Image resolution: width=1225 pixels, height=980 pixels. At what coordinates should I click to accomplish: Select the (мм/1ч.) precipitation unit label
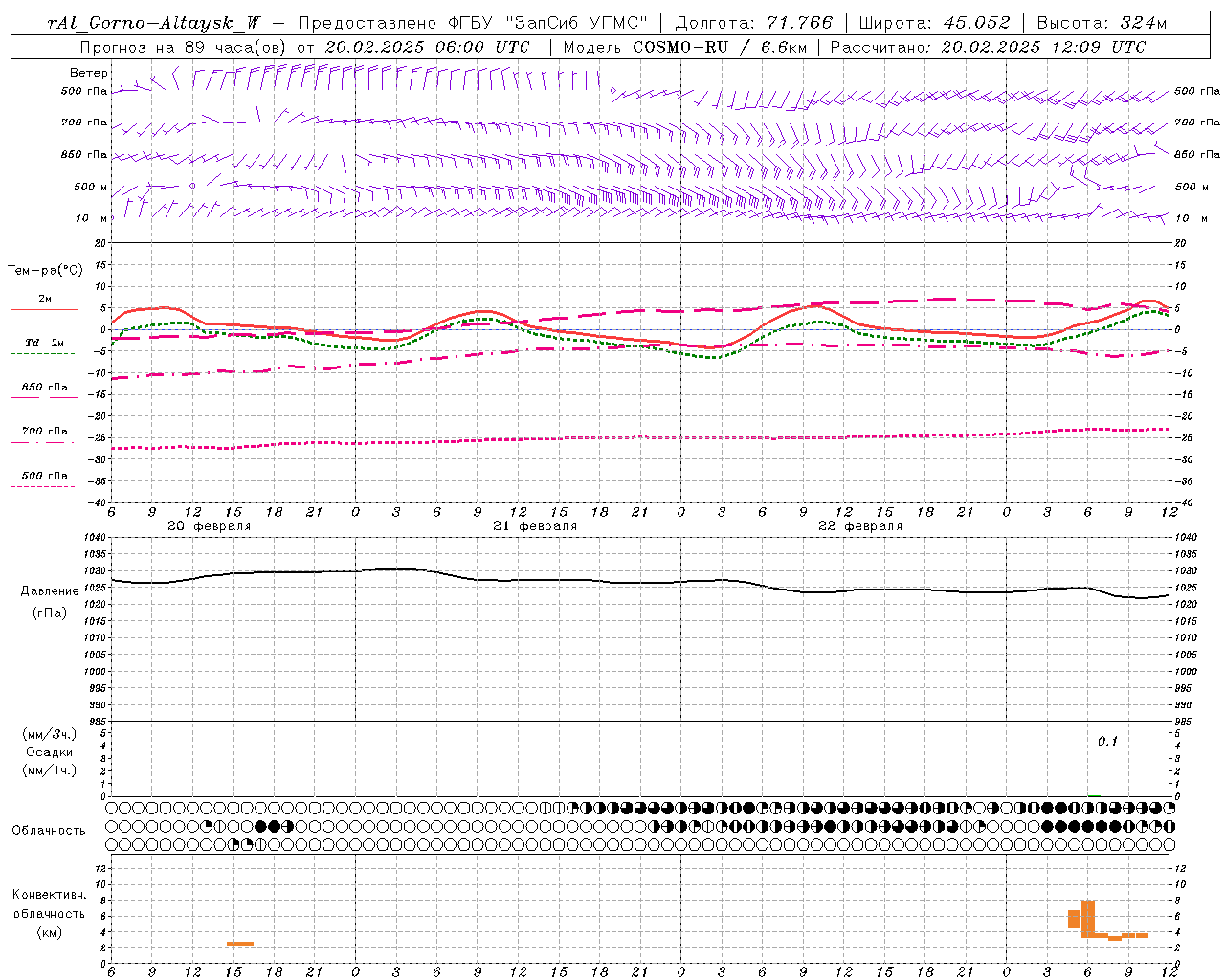tap(50, 770)
